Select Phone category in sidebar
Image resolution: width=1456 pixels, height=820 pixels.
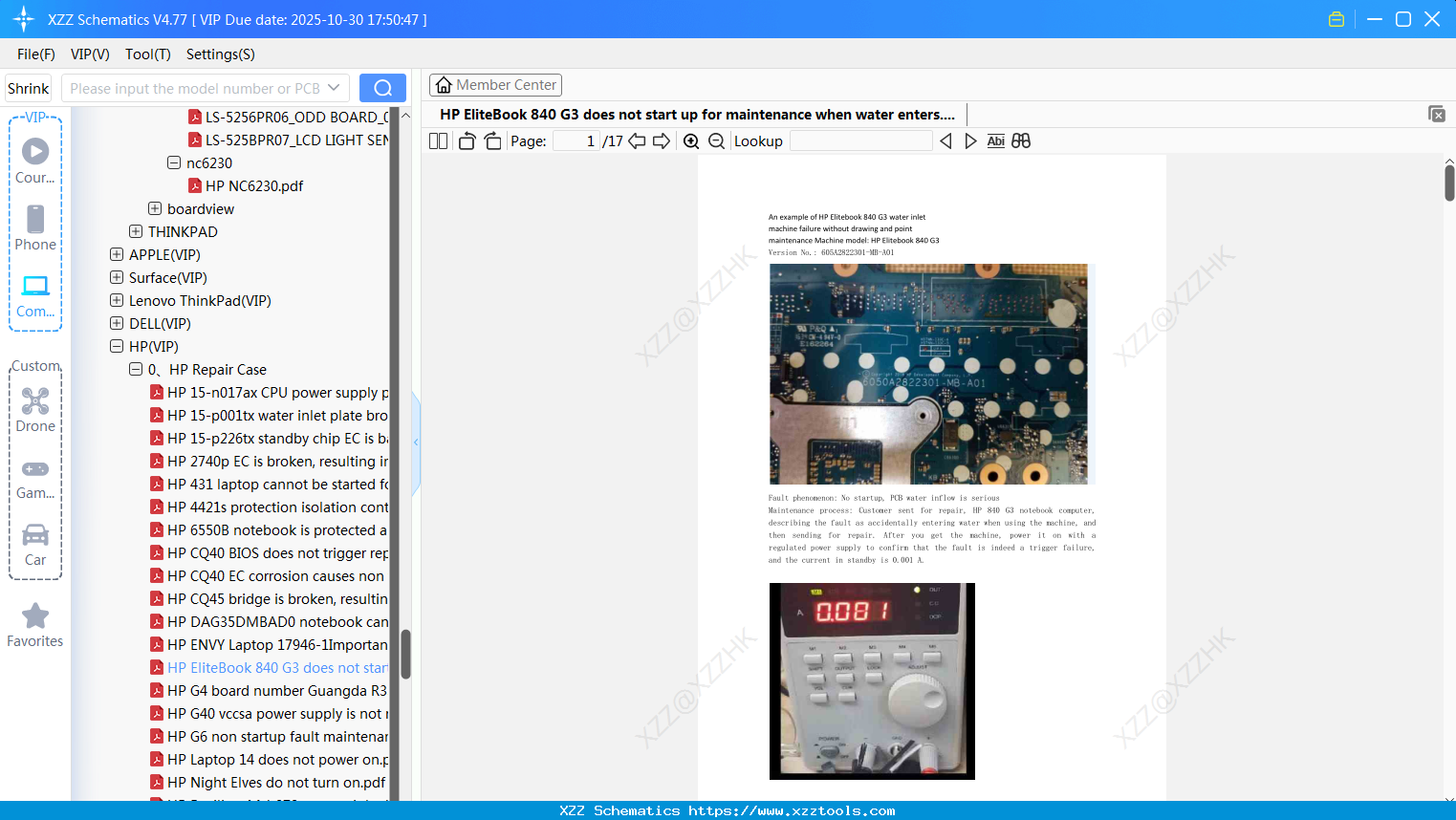click(x=35, y=227)
